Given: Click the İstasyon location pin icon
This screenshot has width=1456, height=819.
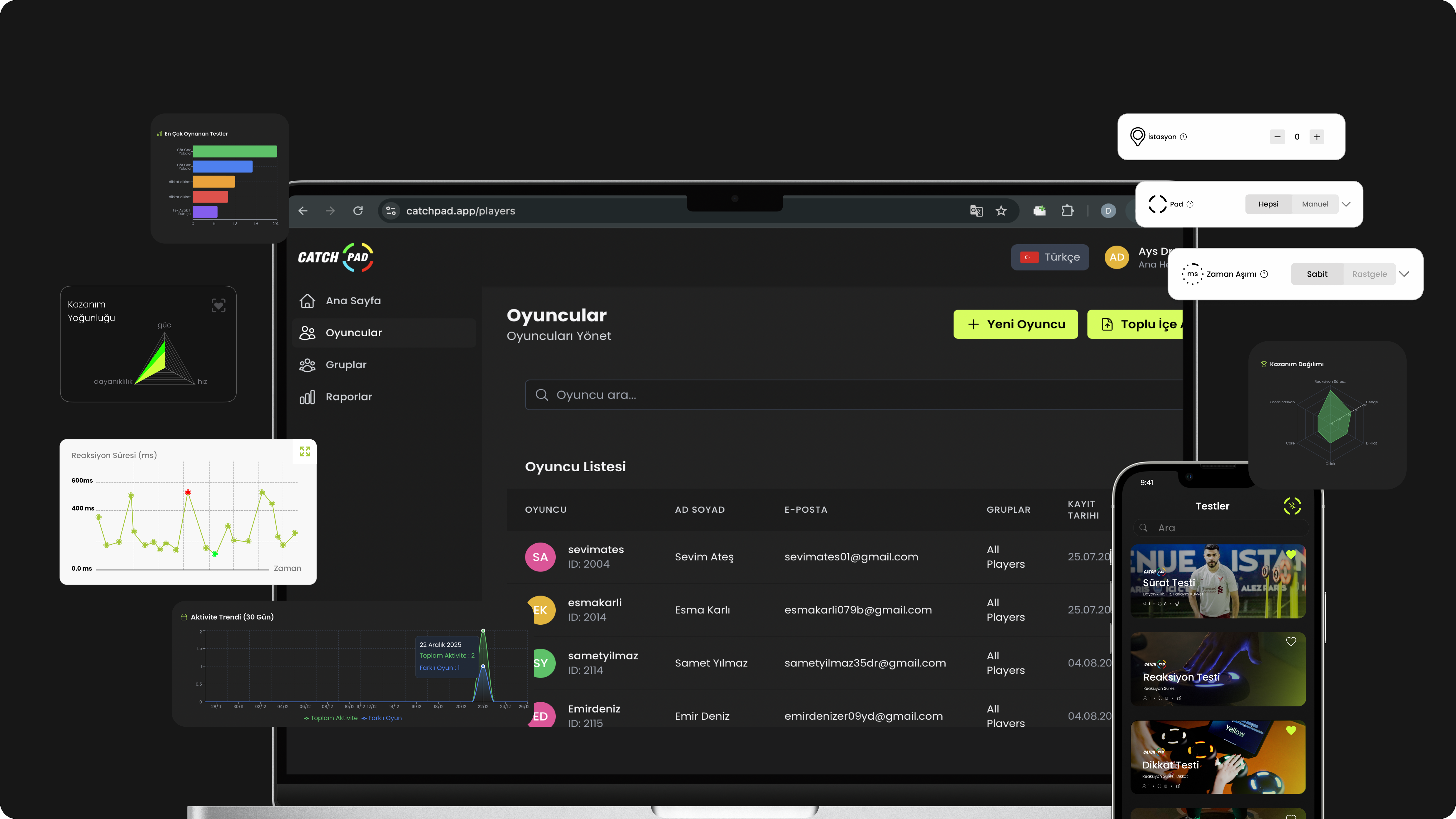Looking at the screenshot, I should point(1137,137).
